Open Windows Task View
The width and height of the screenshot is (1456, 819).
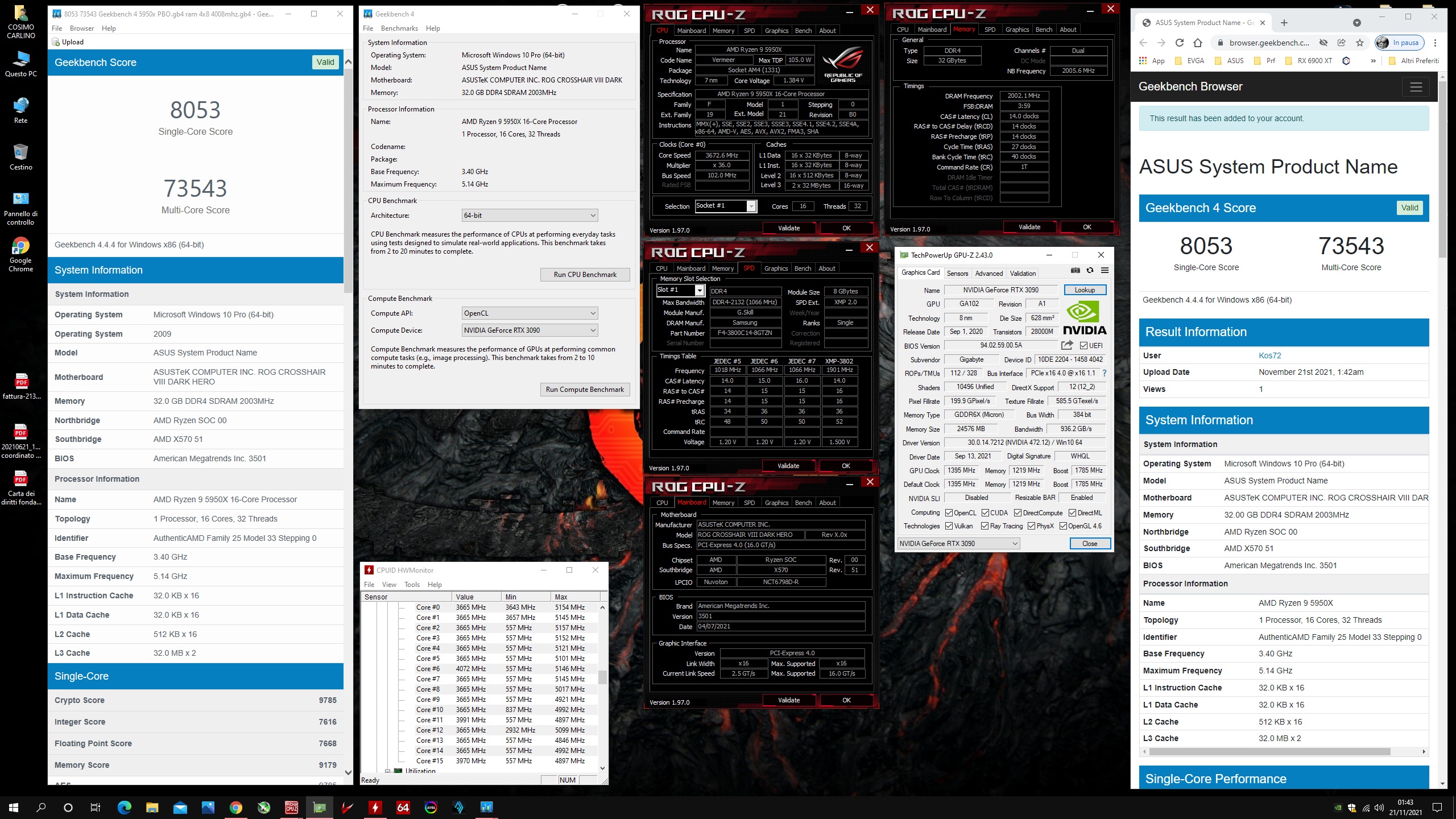[96, 807]
